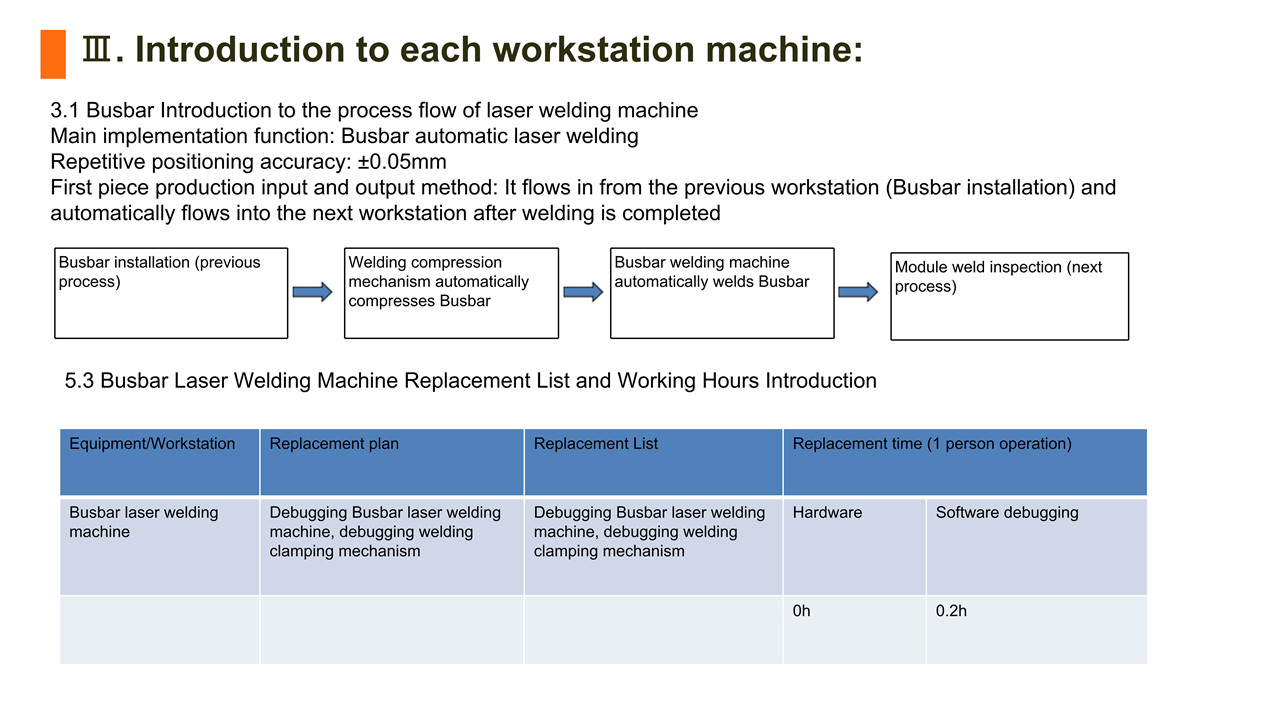
Task: Select the 'Welding compression mechanism' flow box
Action: pyautogui.click(x=451, y=293)
